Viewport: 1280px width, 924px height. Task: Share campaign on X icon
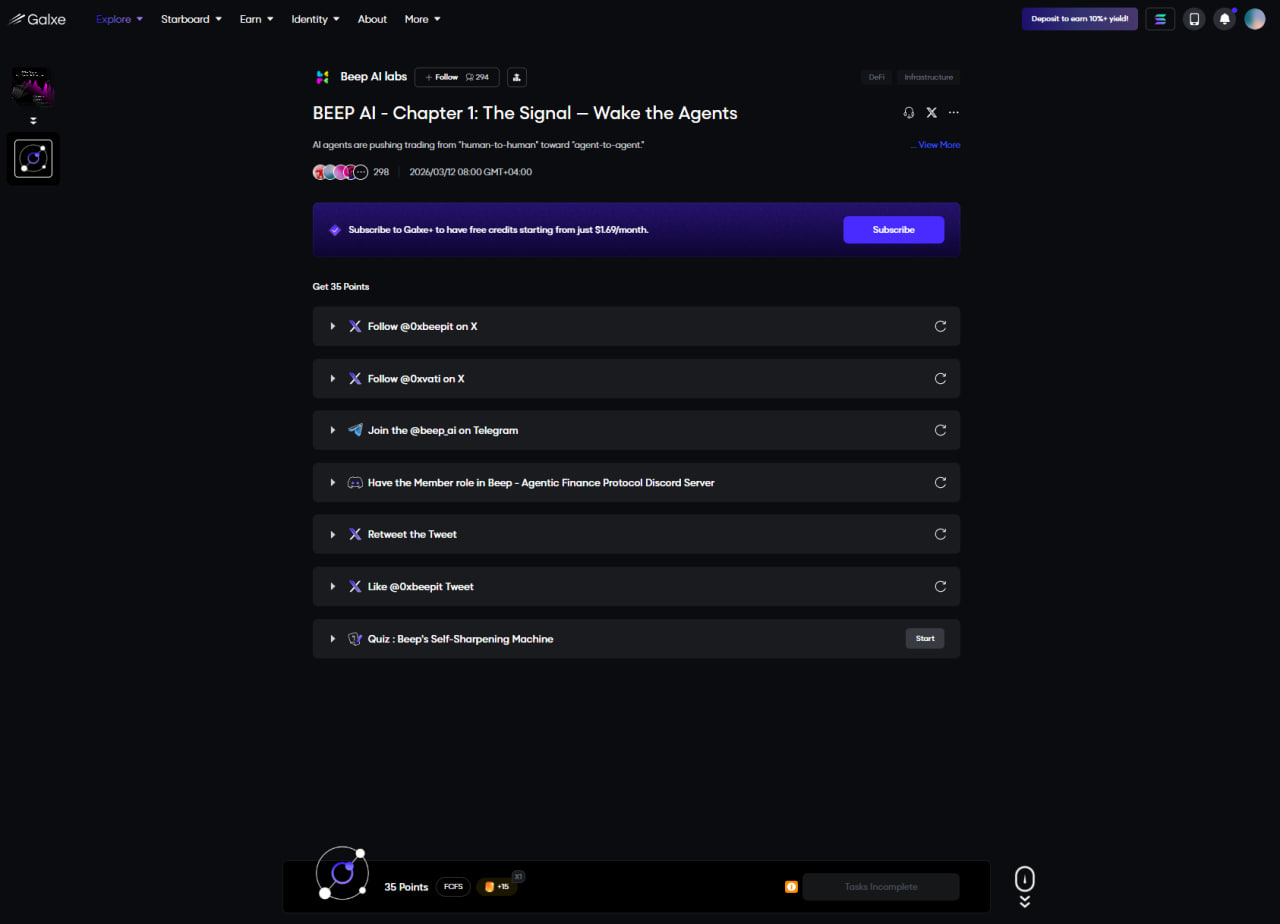931,113
